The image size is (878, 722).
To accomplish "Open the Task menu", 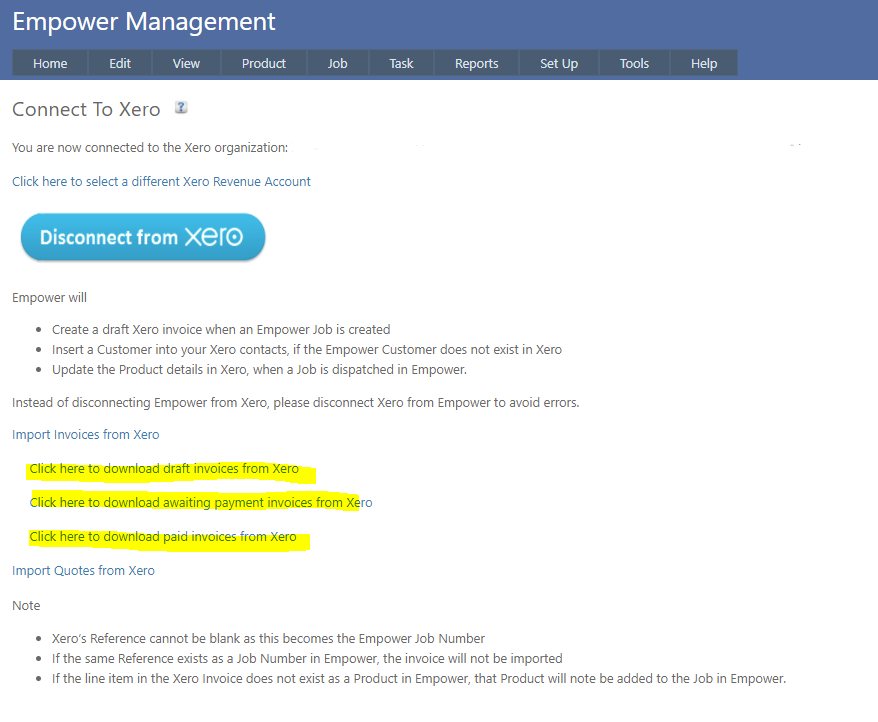I will pos(401,63).
